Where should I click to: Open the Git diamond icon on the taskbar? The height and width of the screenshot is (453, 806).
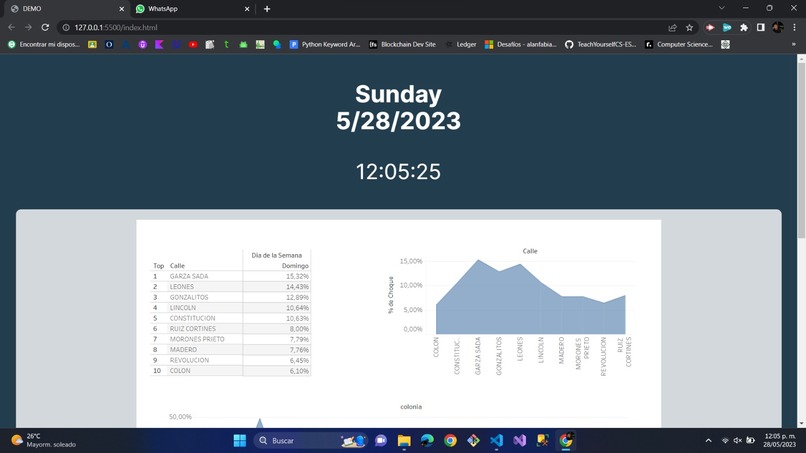[x=473, y=441]
